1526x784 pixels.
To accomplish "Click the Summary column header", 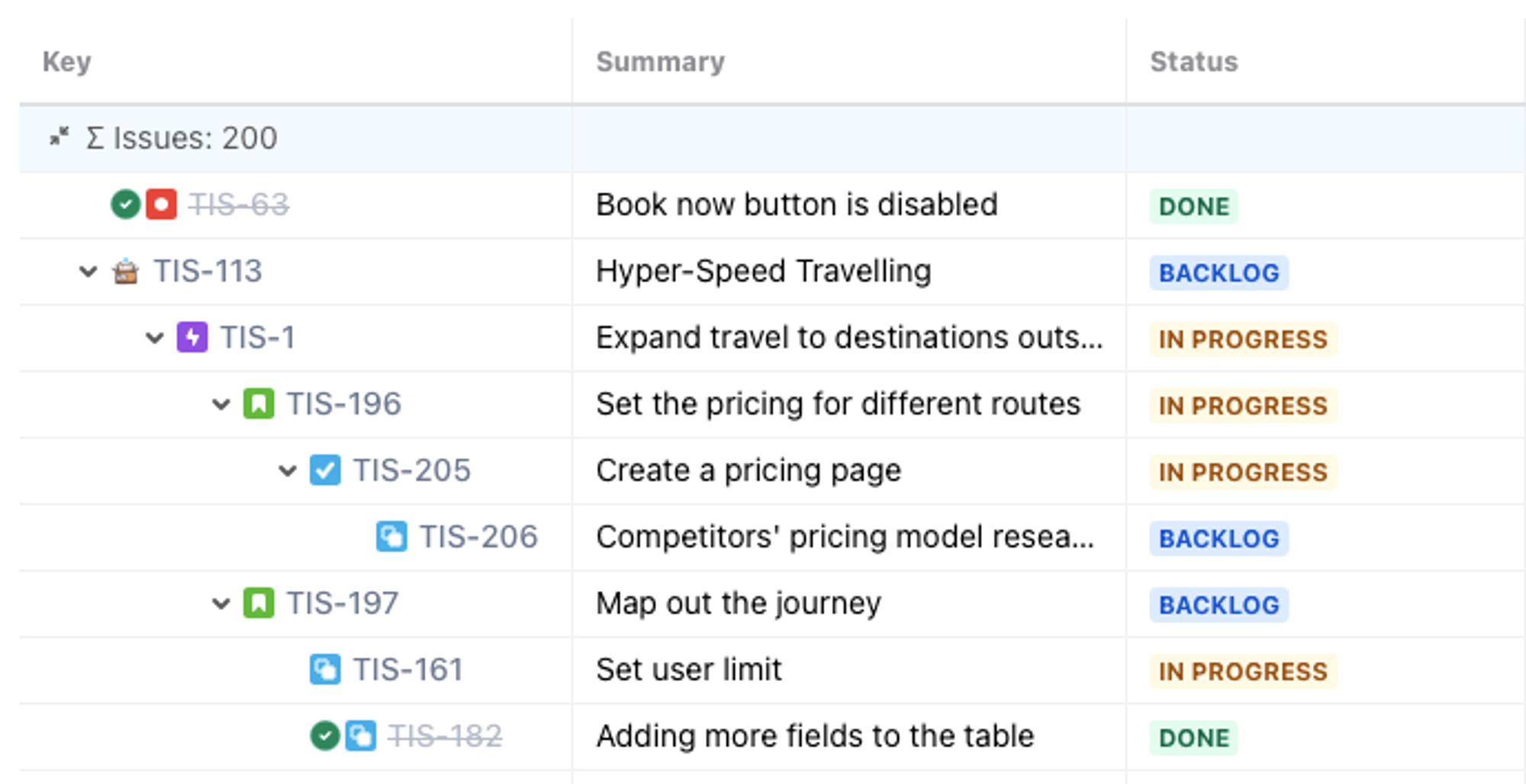I will click(660, 62).
